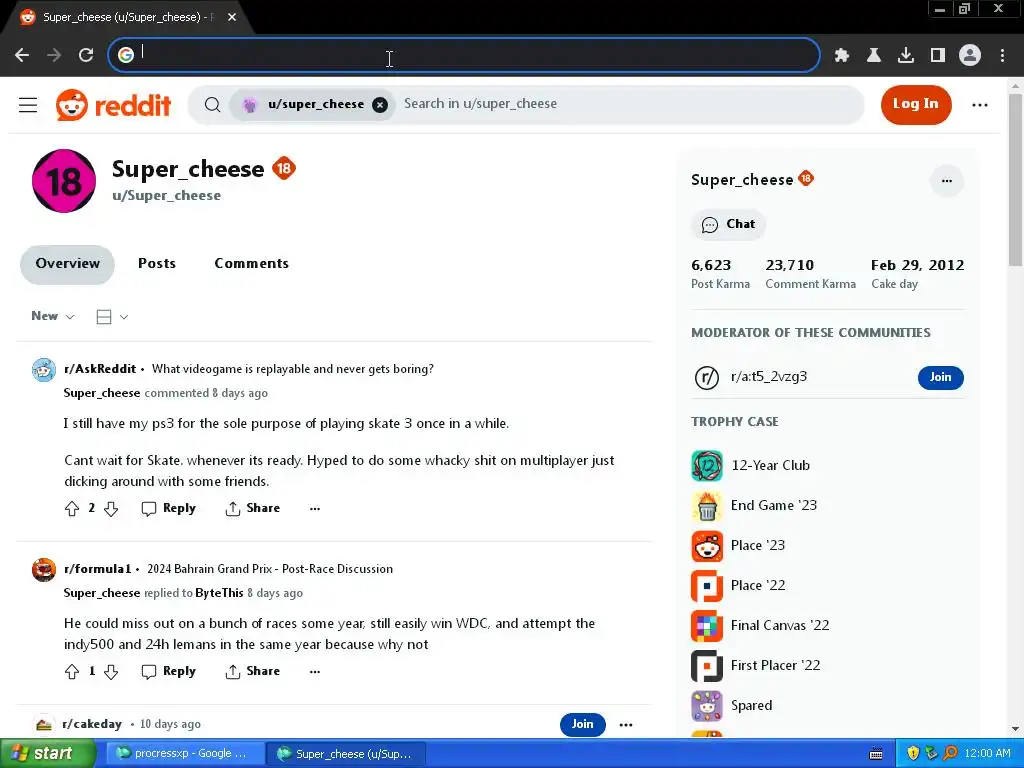Open Reddit header three-dot options
1024x768 pixels.
[980, 104]
